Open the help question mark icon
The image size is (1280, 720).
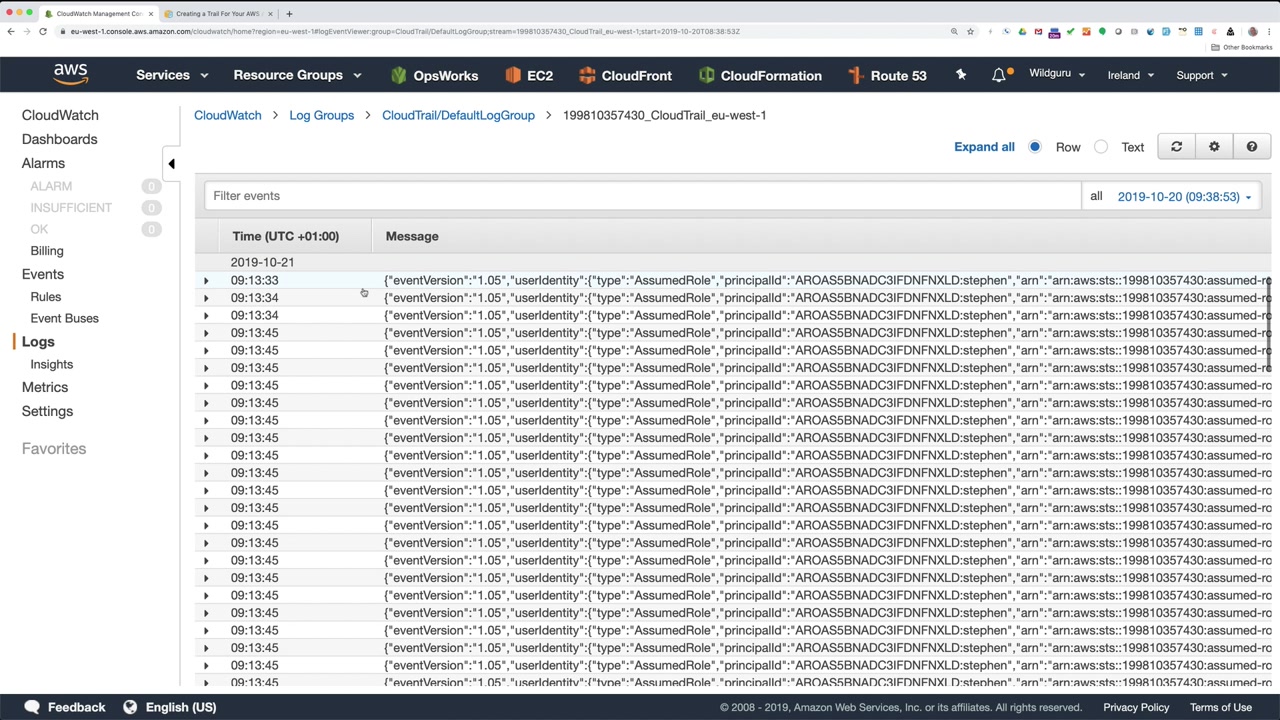pyautogui.click(x=1251, y=147)
